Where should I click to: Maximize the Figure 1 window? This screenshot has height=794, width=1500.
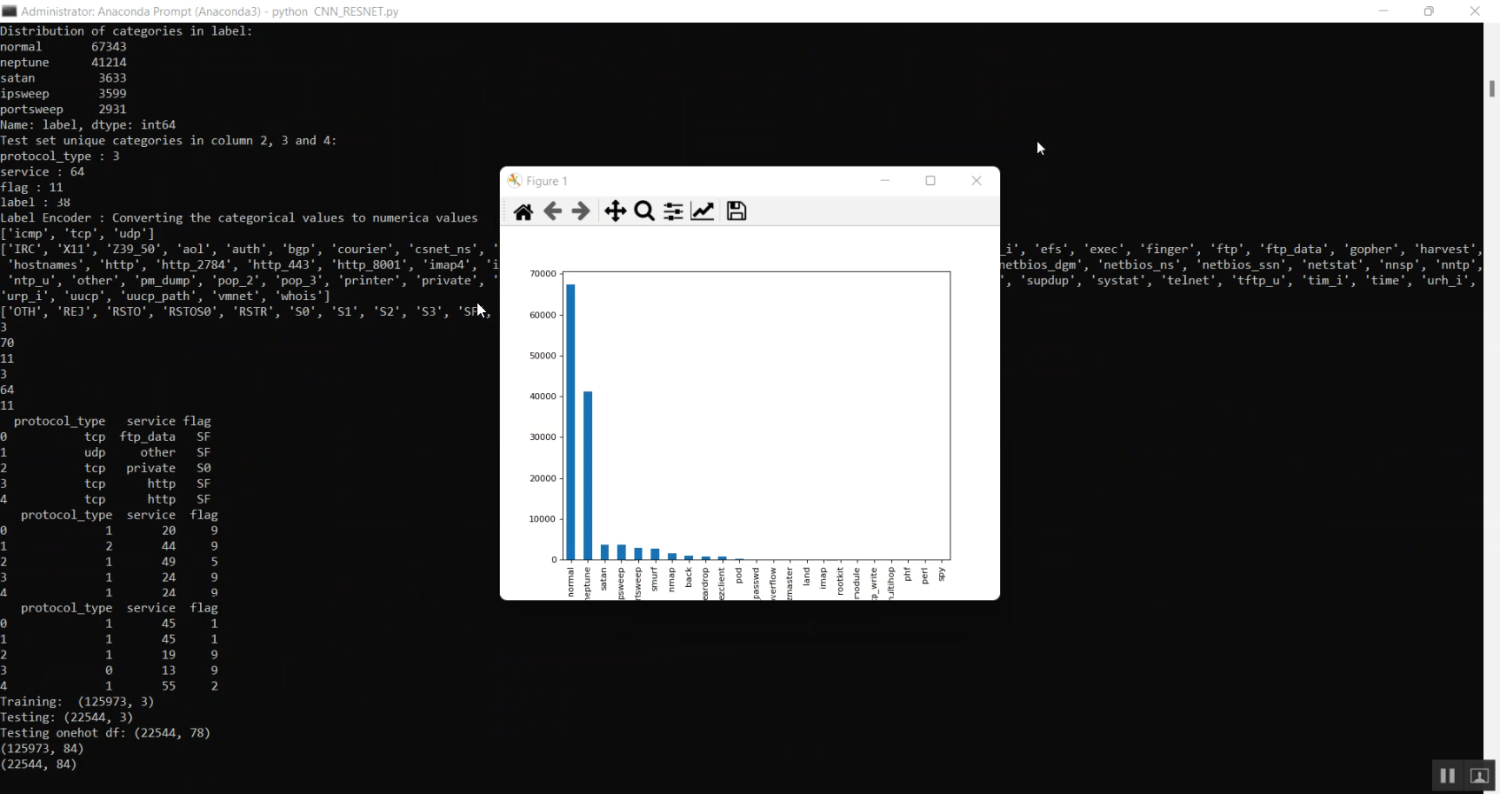[930, 181]
